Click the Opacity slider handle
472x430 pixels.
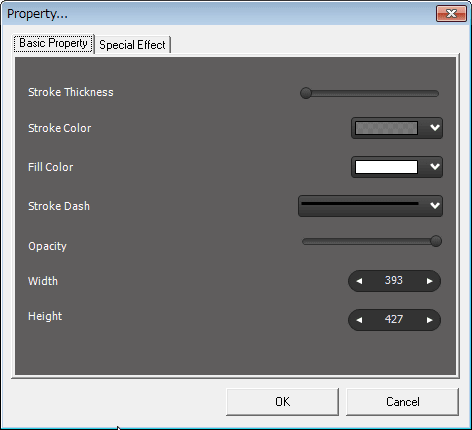tap(436, 241)
